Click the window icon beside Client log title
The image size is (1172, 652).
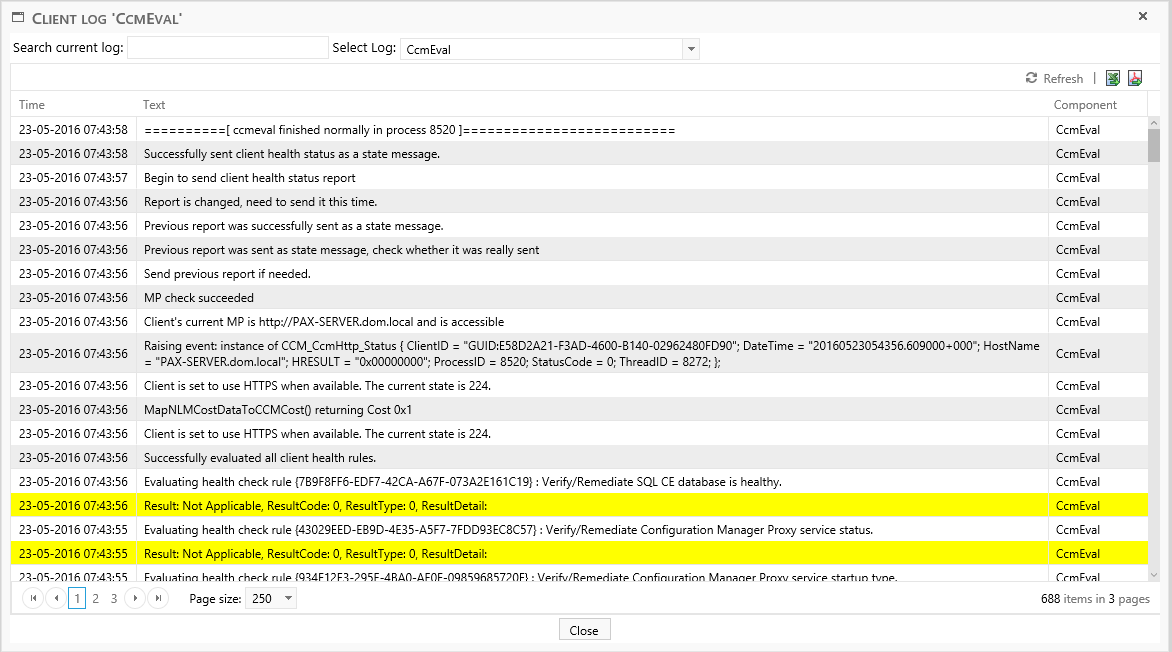[17, 17]
